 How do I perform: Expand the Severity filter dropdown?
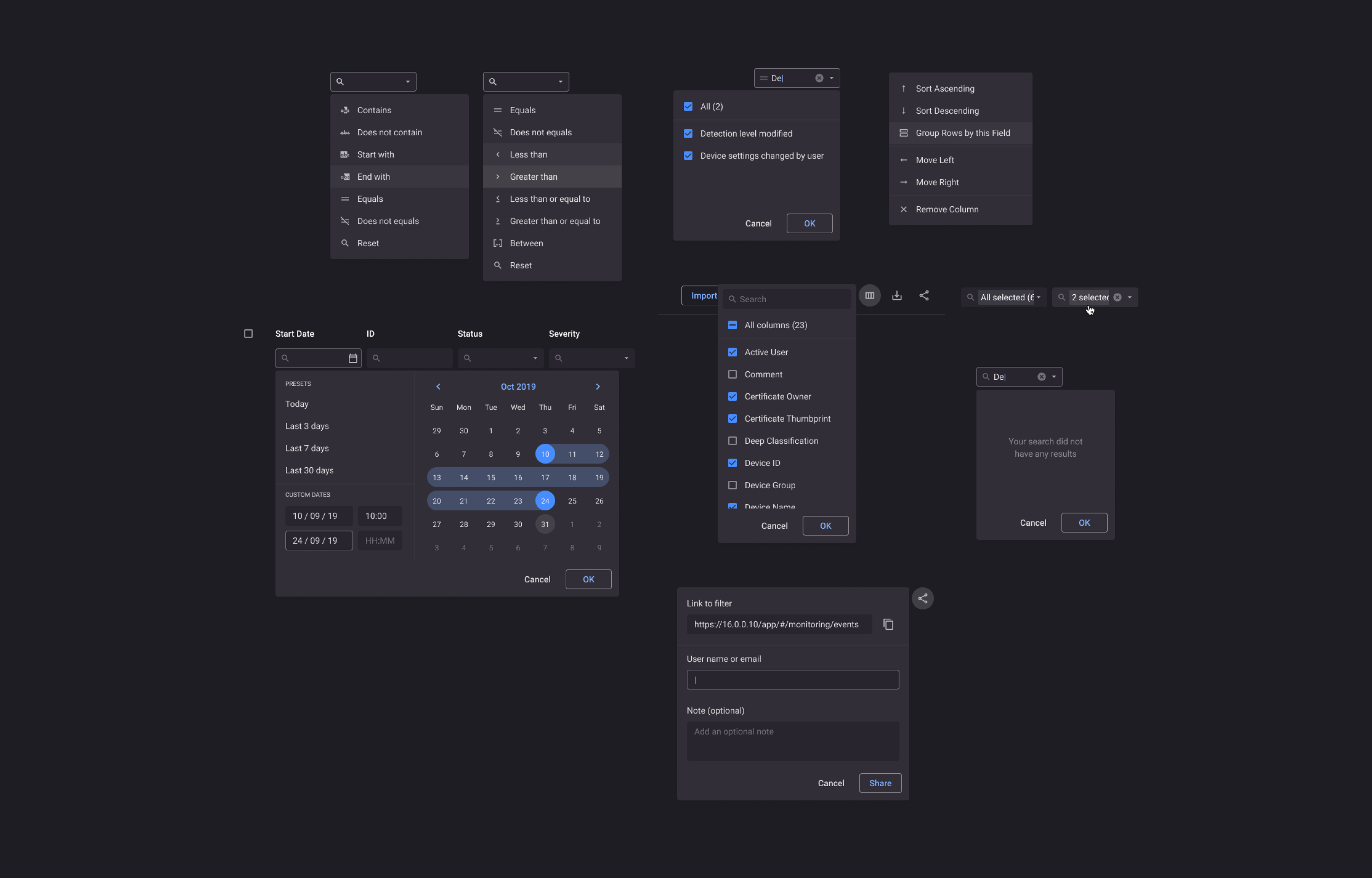626,358
